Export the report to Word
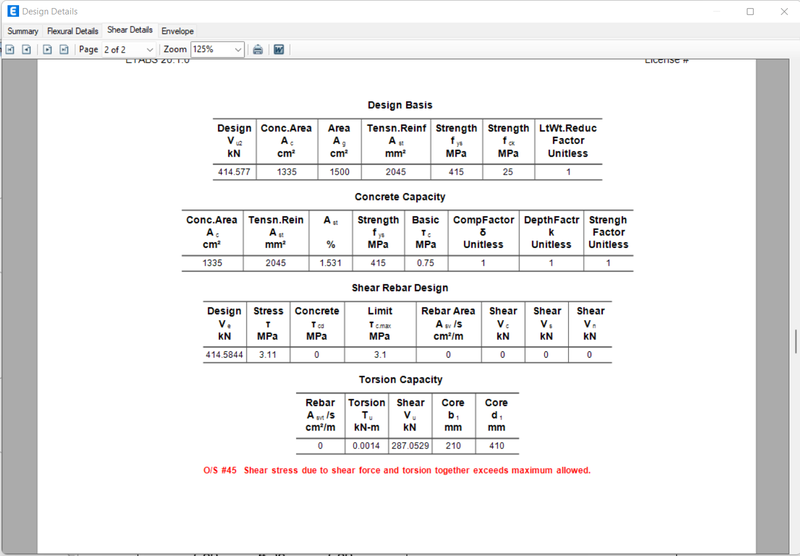 279,49
